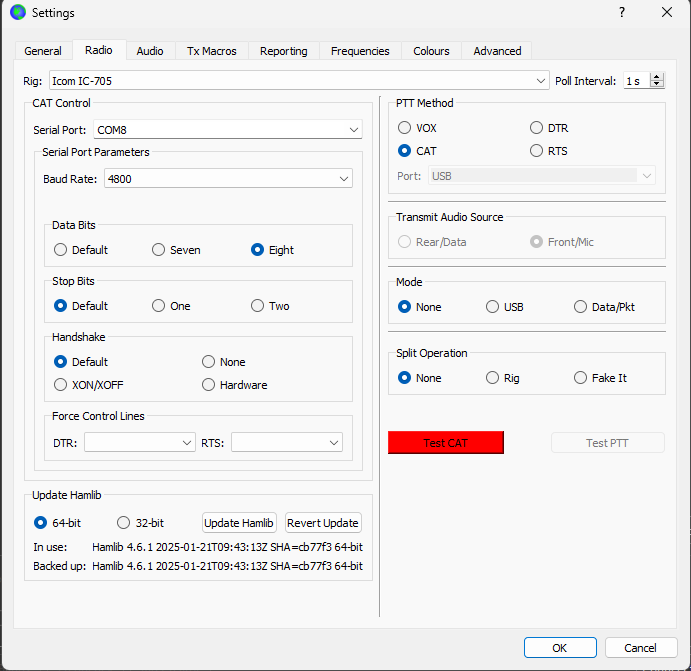691x671 pixels.
Task: Select Default stop bits
Action: click(x=81, y=306)
